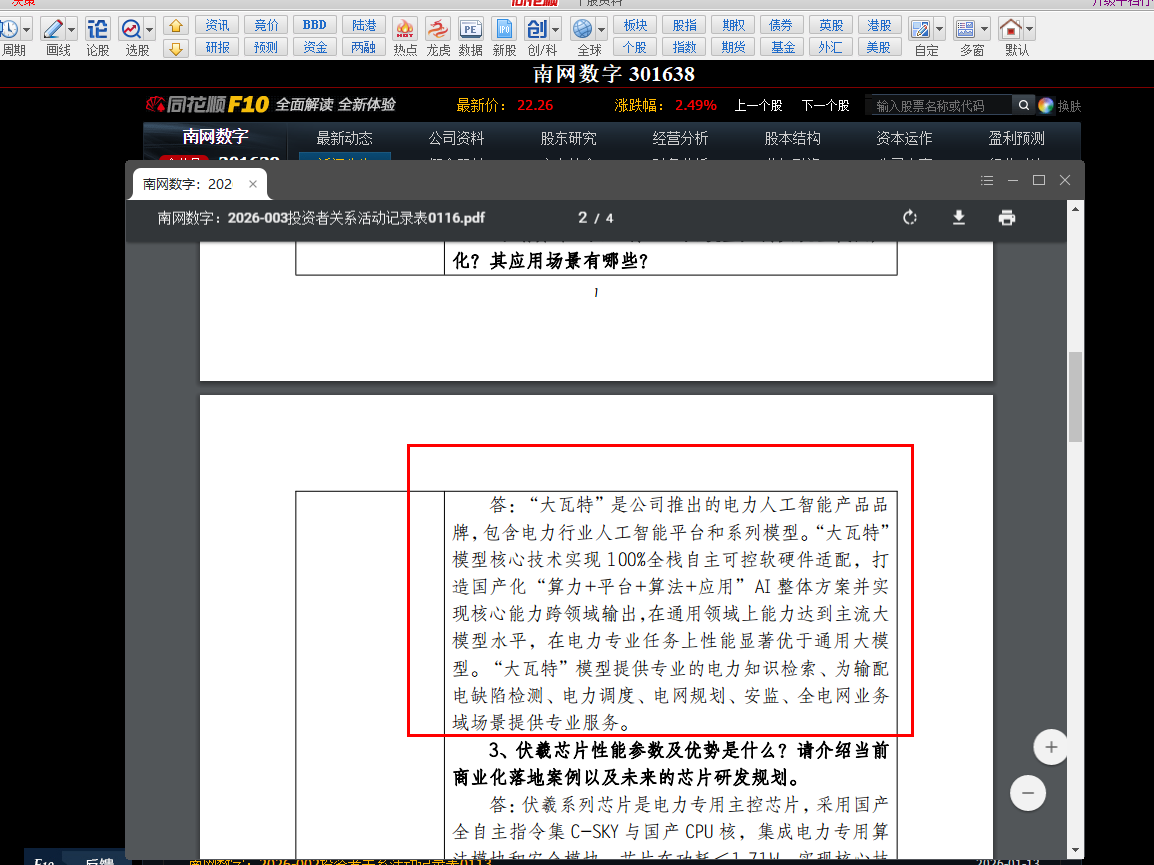The image size is (1154, 865).
Task: Click the 周期 clock icon
Action: click(10, 29)
